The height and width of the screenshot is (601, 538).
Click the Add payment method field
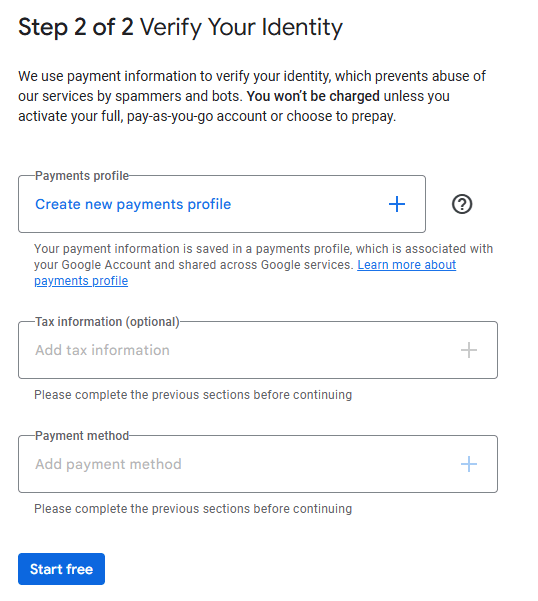(x=258, y=464)
